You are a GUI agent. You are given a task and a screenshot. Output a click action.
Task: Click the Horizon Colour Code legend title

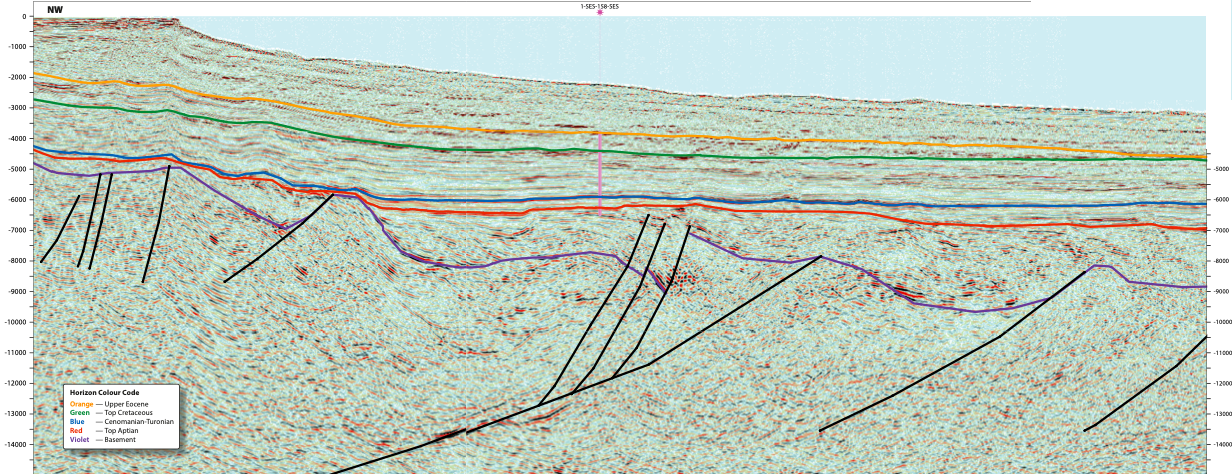[104, 393]
